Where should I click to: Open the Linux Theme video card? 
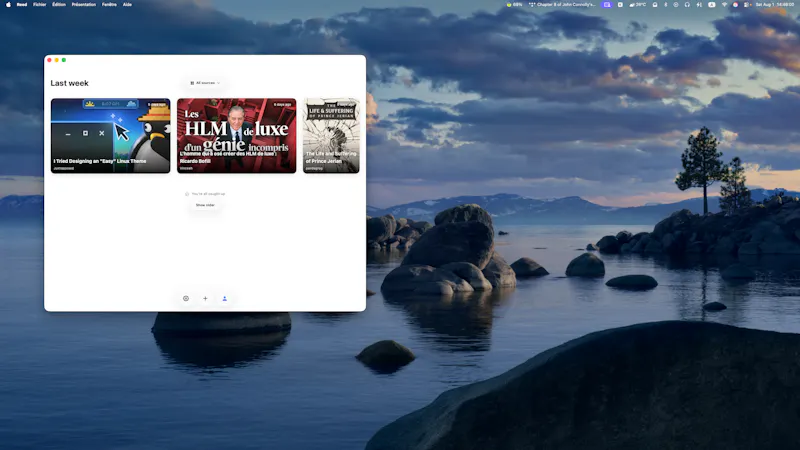click(110, 136)
